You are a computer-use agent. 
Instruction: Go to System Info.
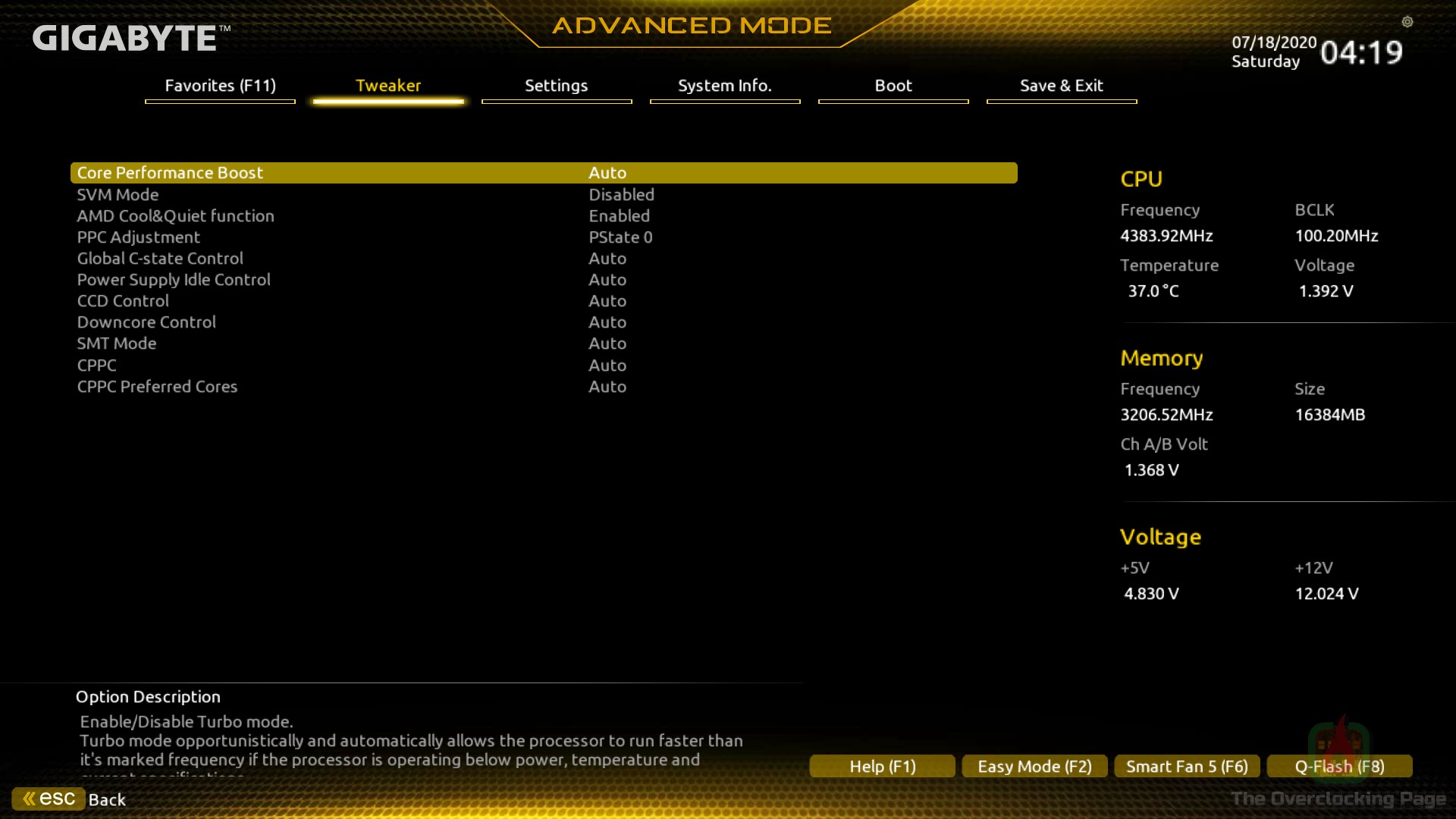point(724,86)
